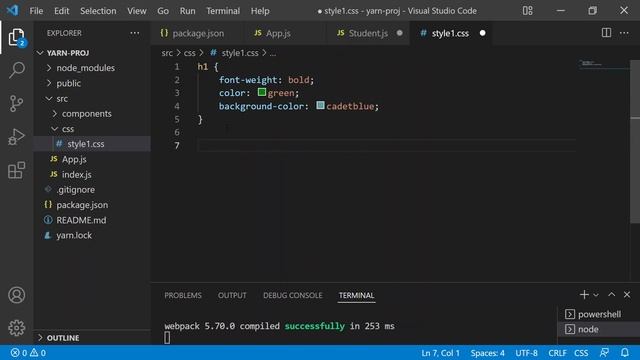Open the Source Control view
640x360 pixels.
tap(16, 103)
